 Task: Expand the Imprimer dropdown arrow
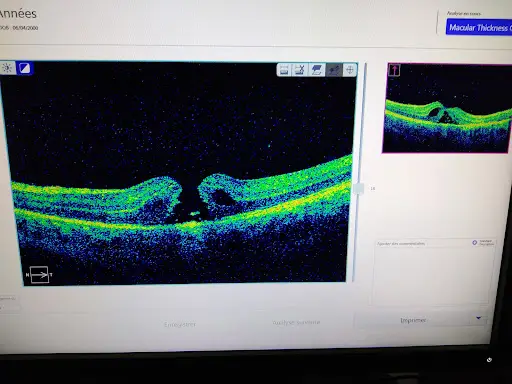click(479, 318)
